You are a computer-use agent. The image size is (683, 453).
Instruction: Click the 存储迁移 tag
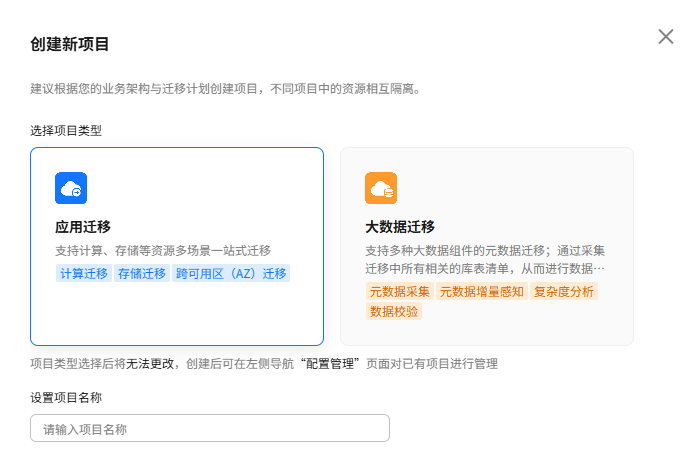point(142,274)
